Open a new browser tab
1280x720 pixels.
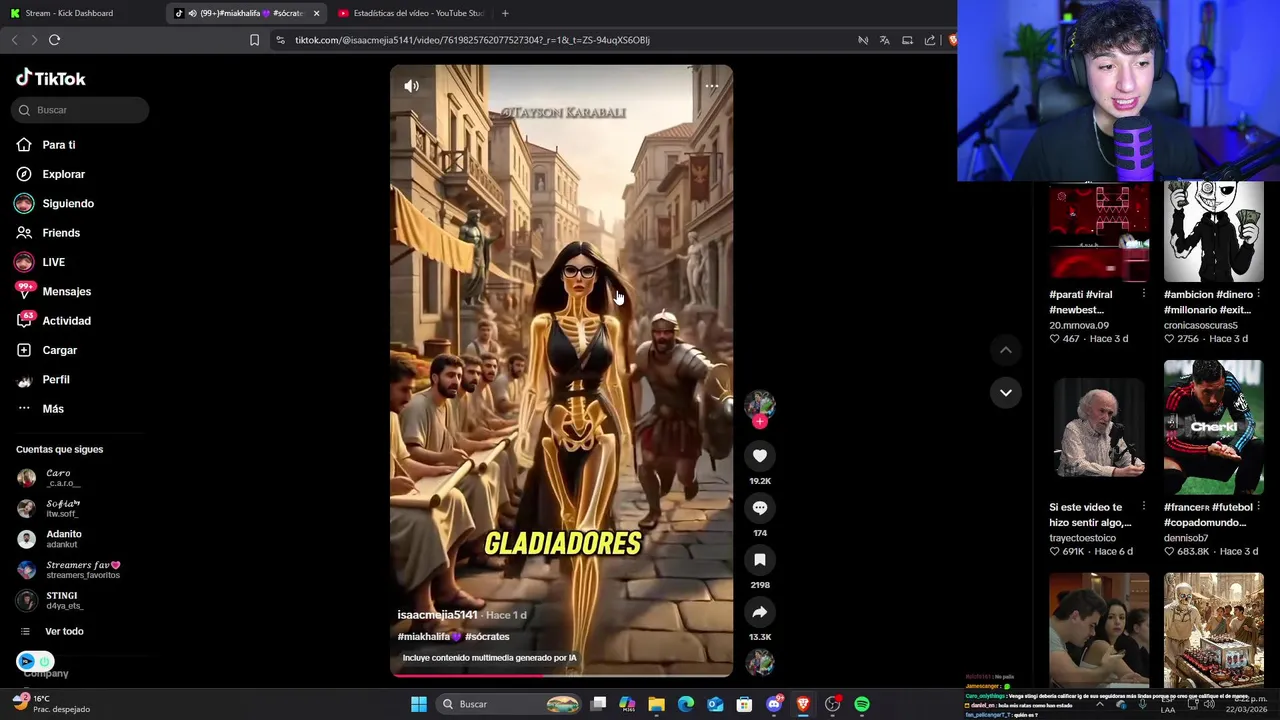(505, 13)
